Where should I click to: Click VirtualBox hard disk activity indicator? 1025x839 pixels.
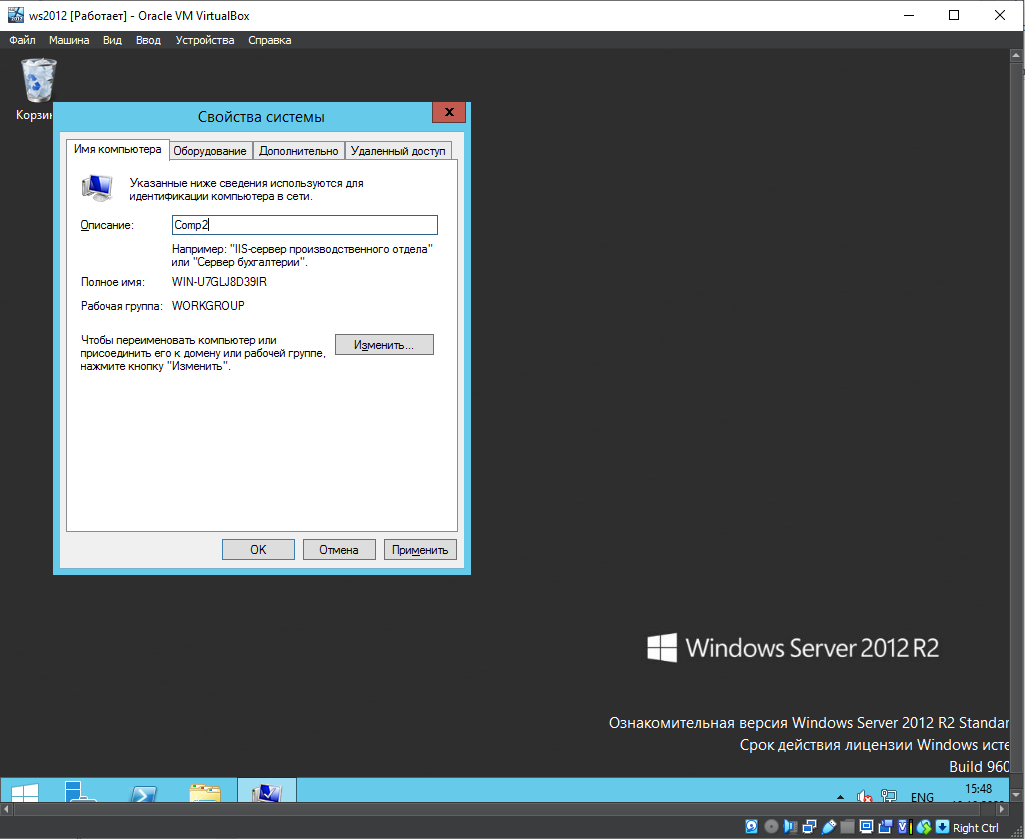pos(751,827)
